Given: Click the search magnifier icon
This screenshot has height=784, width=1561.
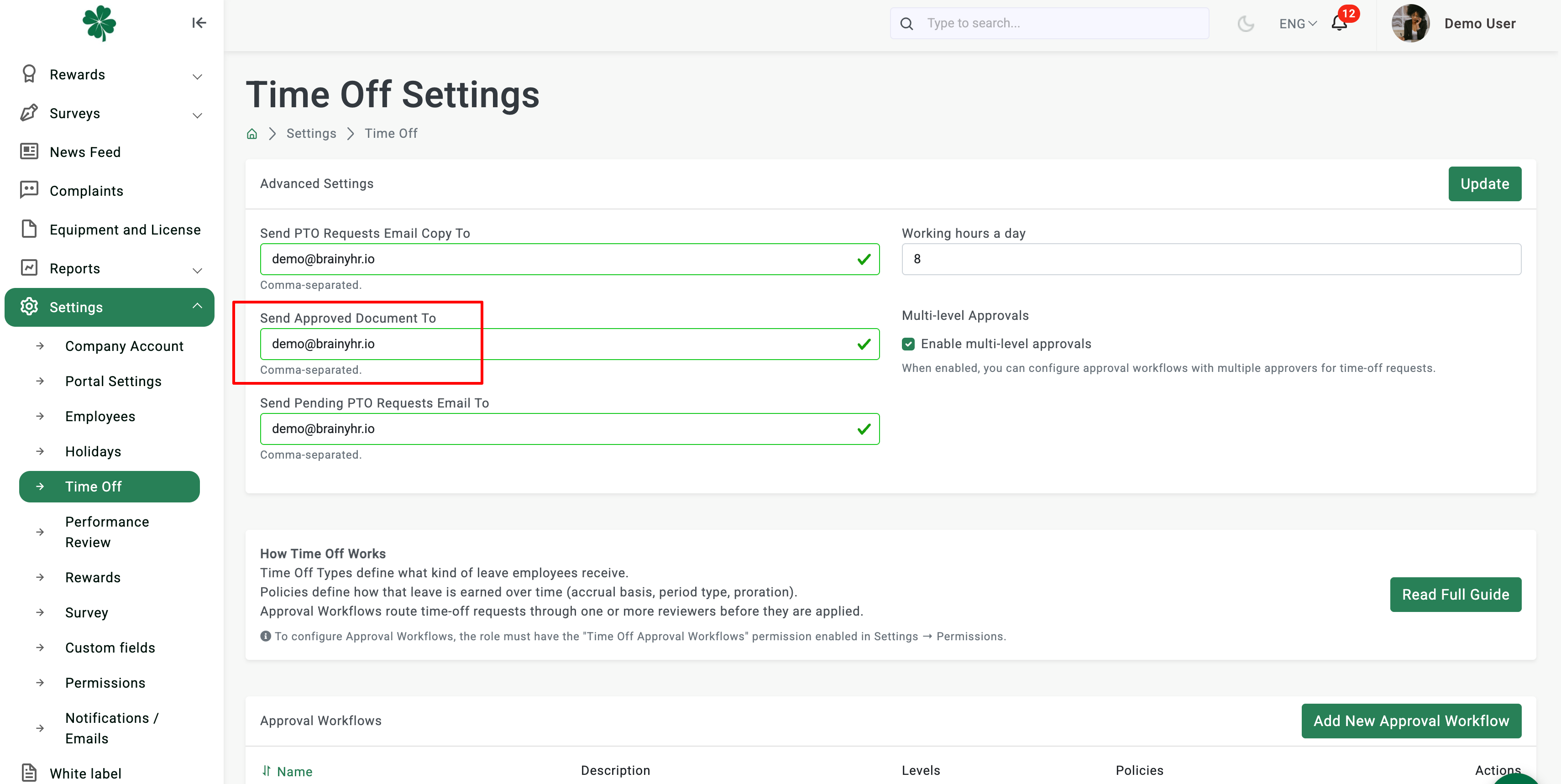Looking at the screenshot, I should pyautogui.click(x=906, y=24).
